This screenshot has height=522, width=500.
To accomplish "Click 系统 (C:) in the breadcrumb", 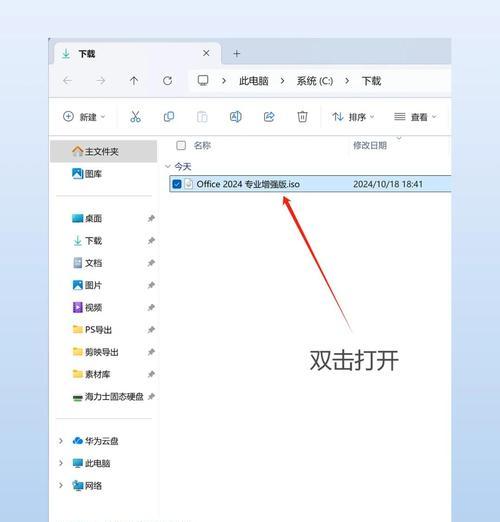I will (315, 81).
